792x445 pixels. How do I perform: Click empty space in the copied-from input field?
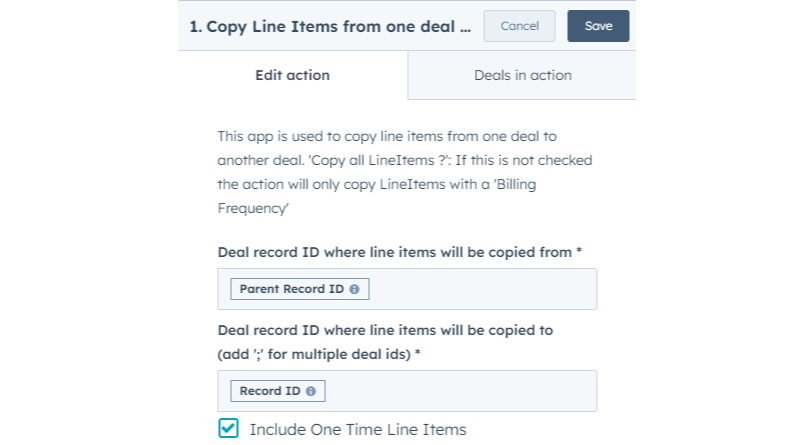coord(480,289)
